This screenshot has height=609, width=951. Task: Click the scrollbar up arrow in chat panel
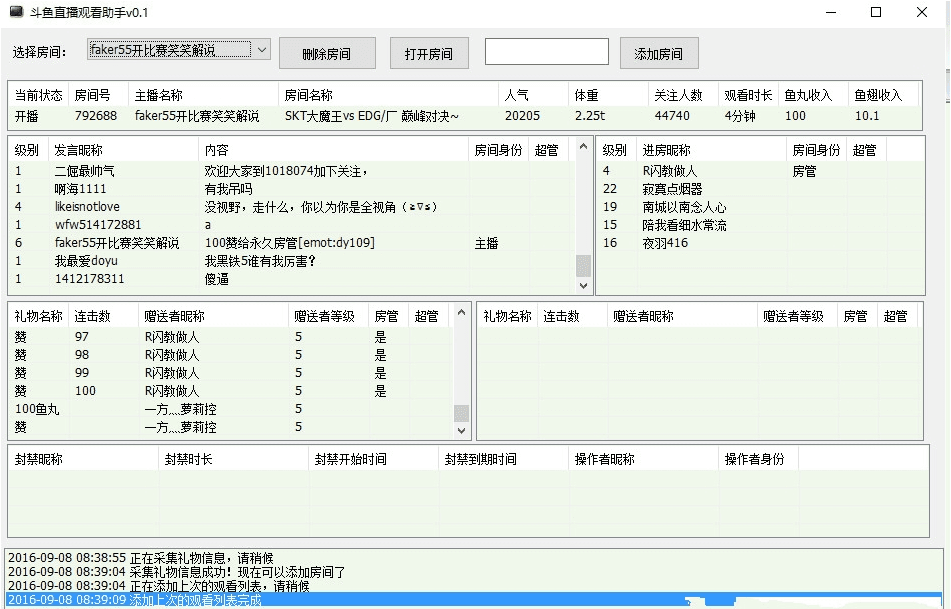coord(584,144)
